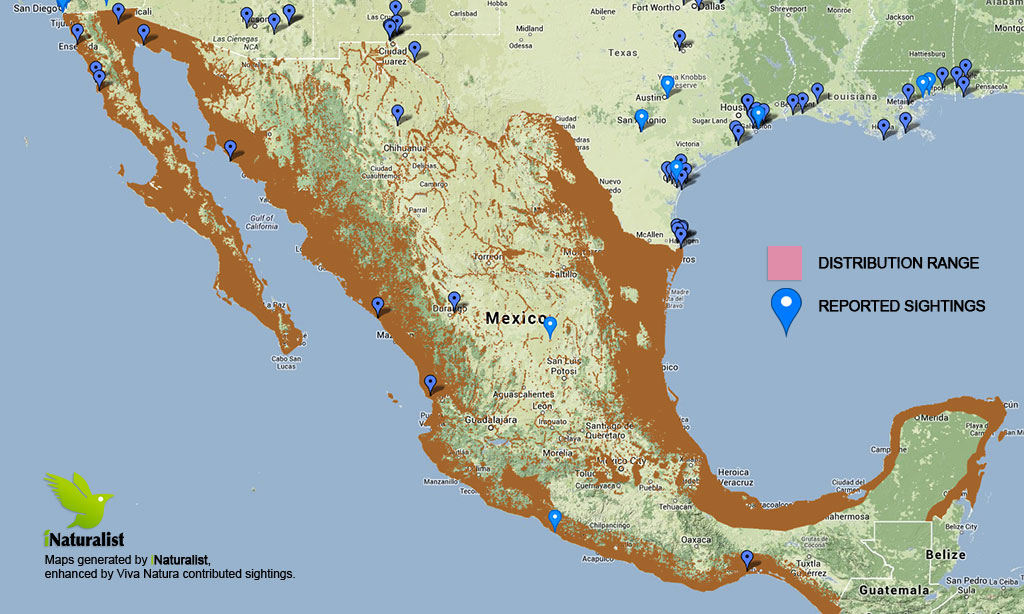The image size is (1024, 614).
Task: Select the 'Puebla' city label
Action: click(650, 487)
